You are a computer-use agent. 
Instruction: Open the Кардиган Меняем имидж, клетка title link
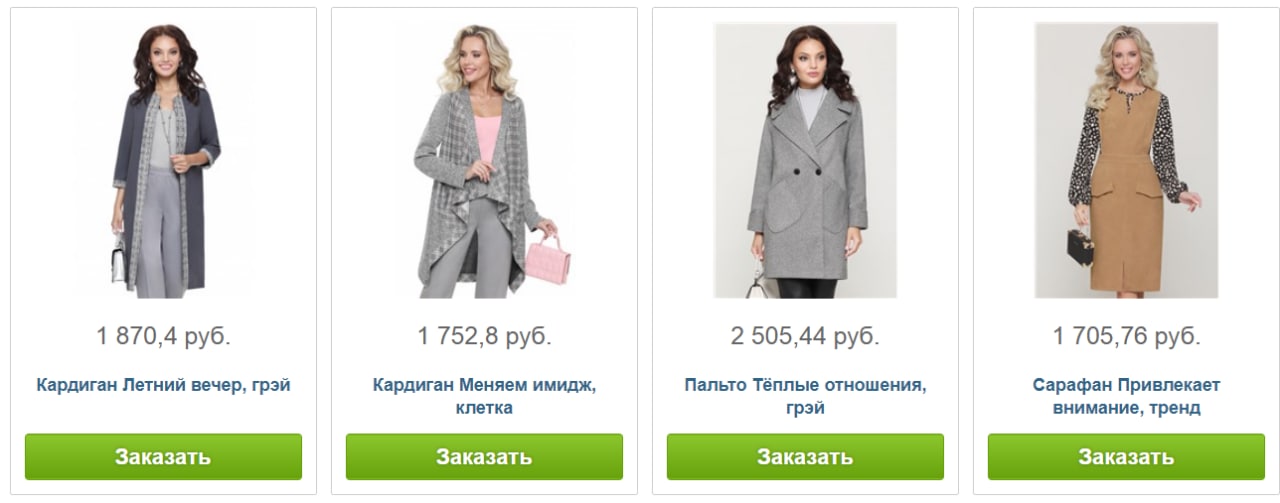point(484,396)
